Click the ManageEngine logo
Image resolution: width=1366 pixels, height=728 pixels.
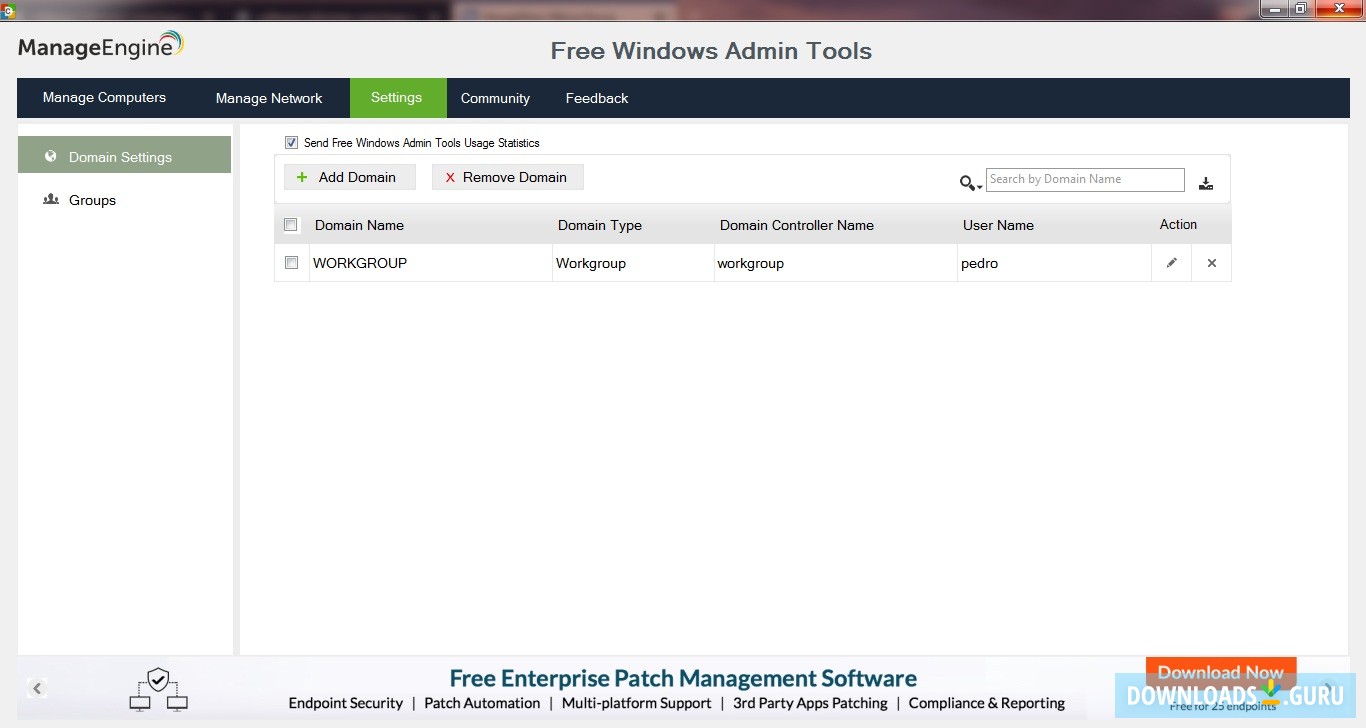point(100,44)
